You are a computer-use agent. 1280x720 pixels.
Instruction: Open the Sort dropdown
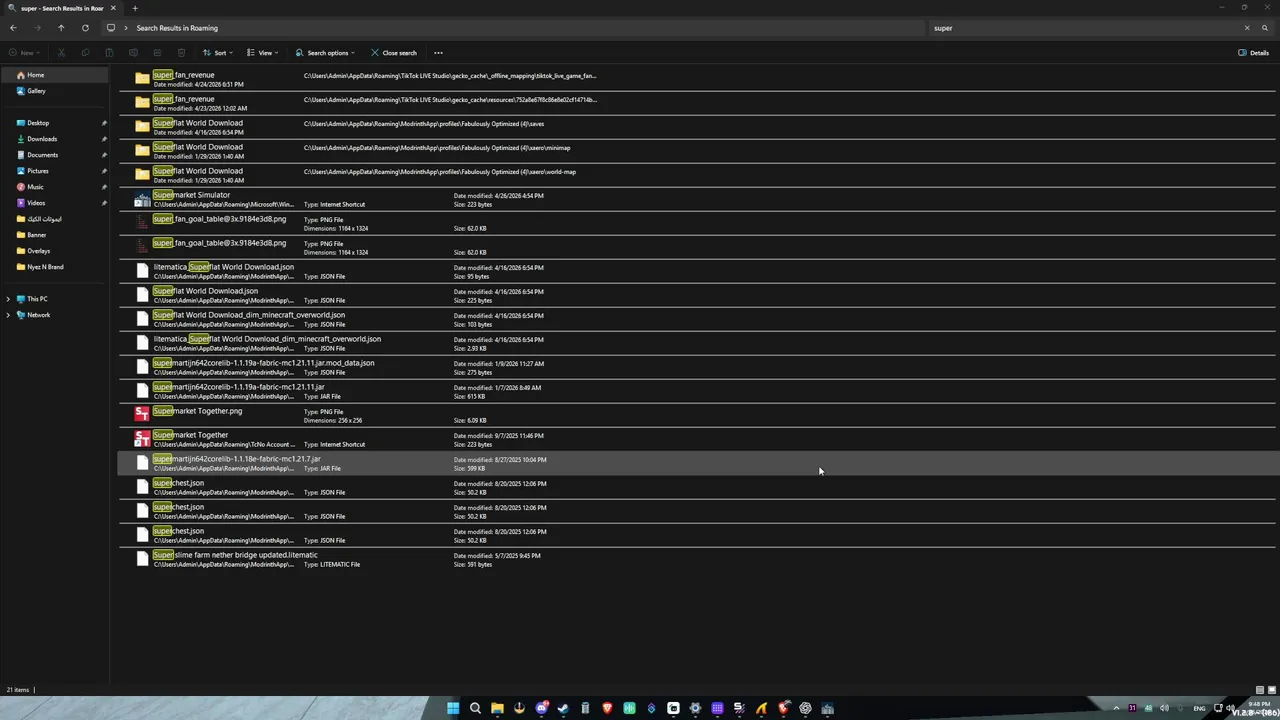(217, 53)
